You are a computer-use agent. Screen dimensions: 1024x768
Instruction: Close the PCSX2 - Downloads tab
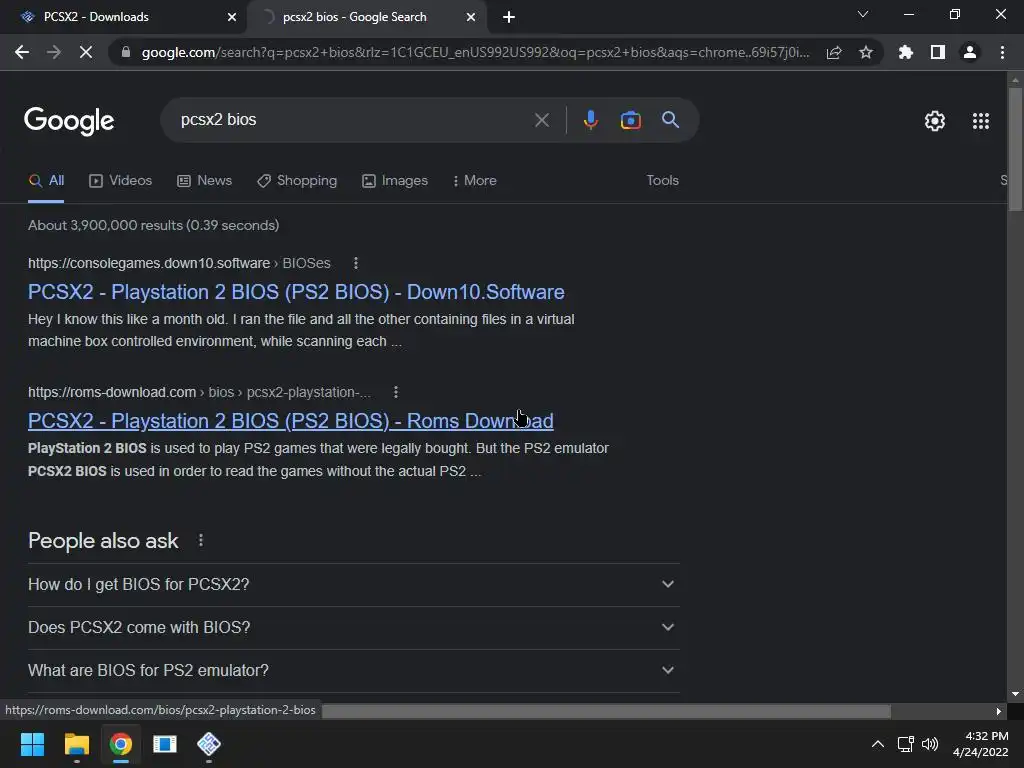click(x=232, y=17)
